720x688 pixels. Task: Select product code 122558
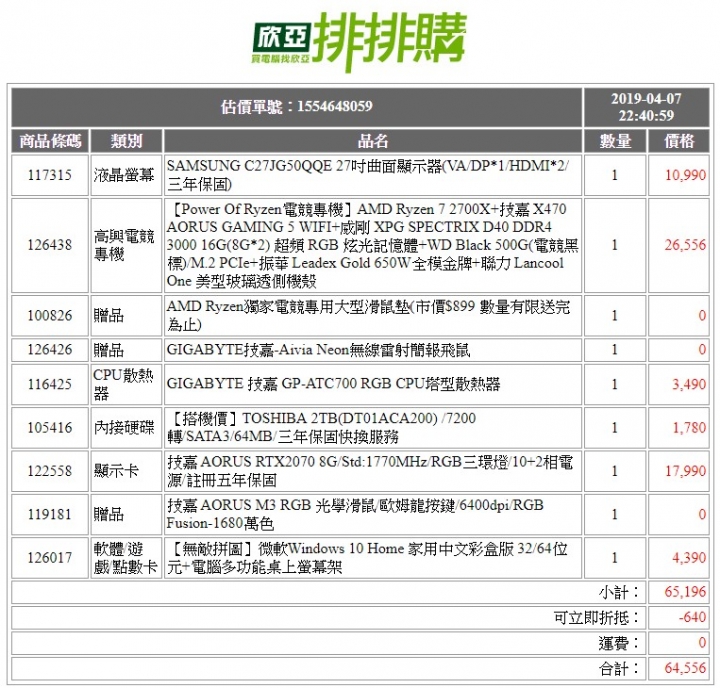[50, 471]
